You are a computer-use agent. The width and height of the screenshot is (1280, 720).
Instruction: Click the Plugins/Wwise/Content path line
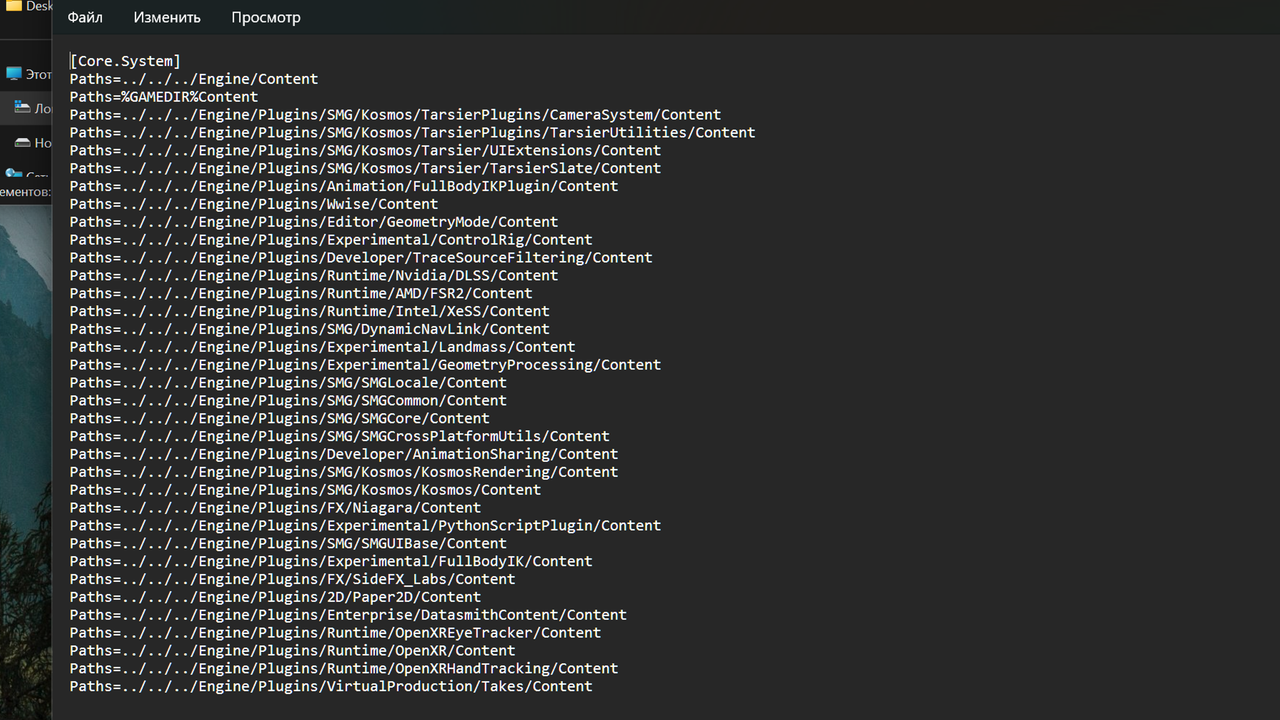tap(254, 204)
